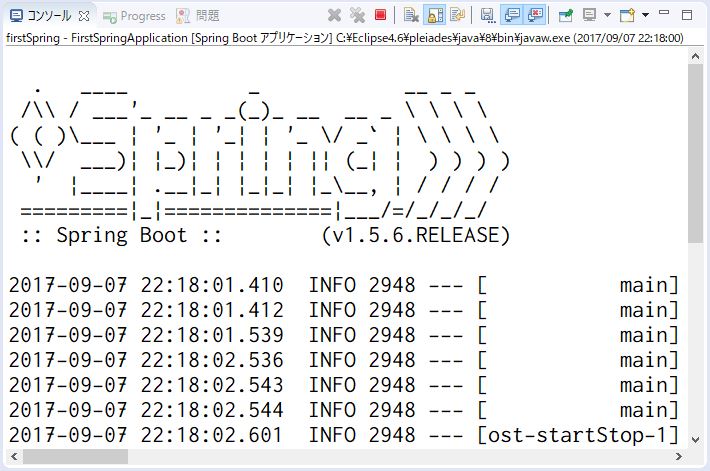Toggle show console on standard error change

coord(535,15)
